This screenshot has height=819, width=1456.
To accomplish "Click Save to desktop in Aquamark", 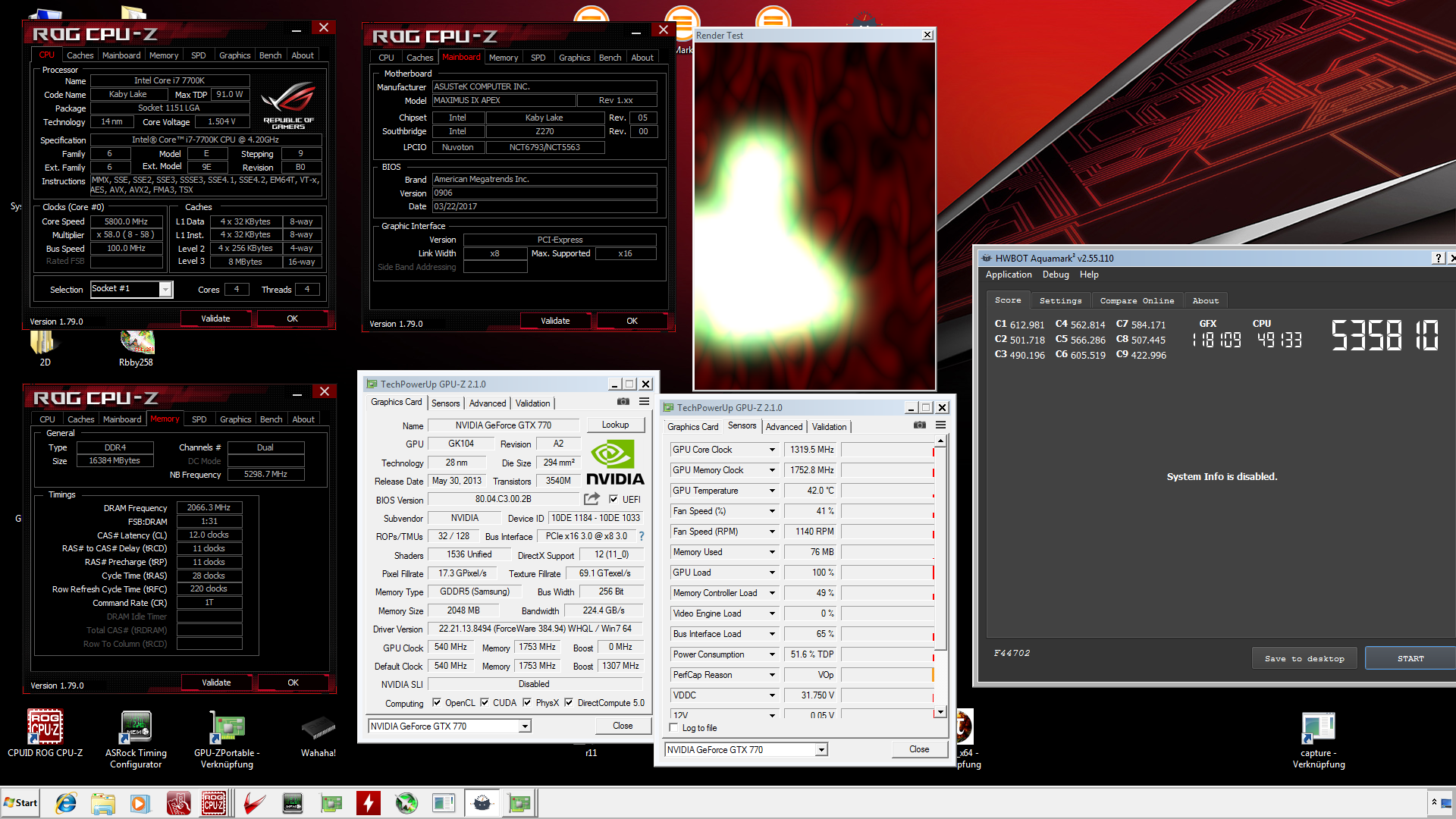I will (1304, 658).
